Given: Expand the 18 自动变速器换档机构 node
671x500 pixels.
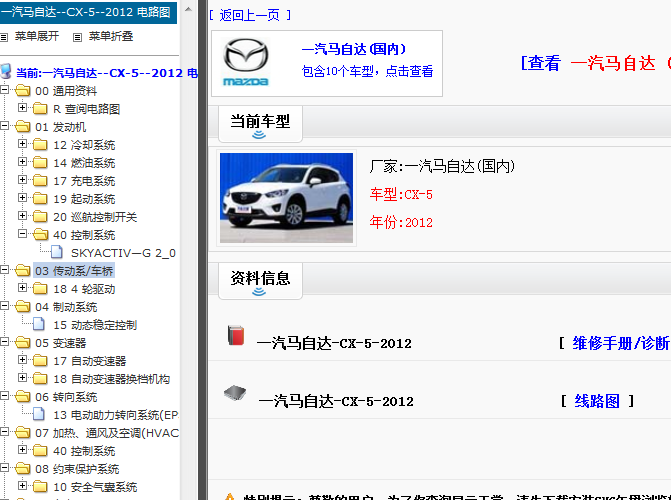Looking at the screenshot, I should click(x=22, y=377).
